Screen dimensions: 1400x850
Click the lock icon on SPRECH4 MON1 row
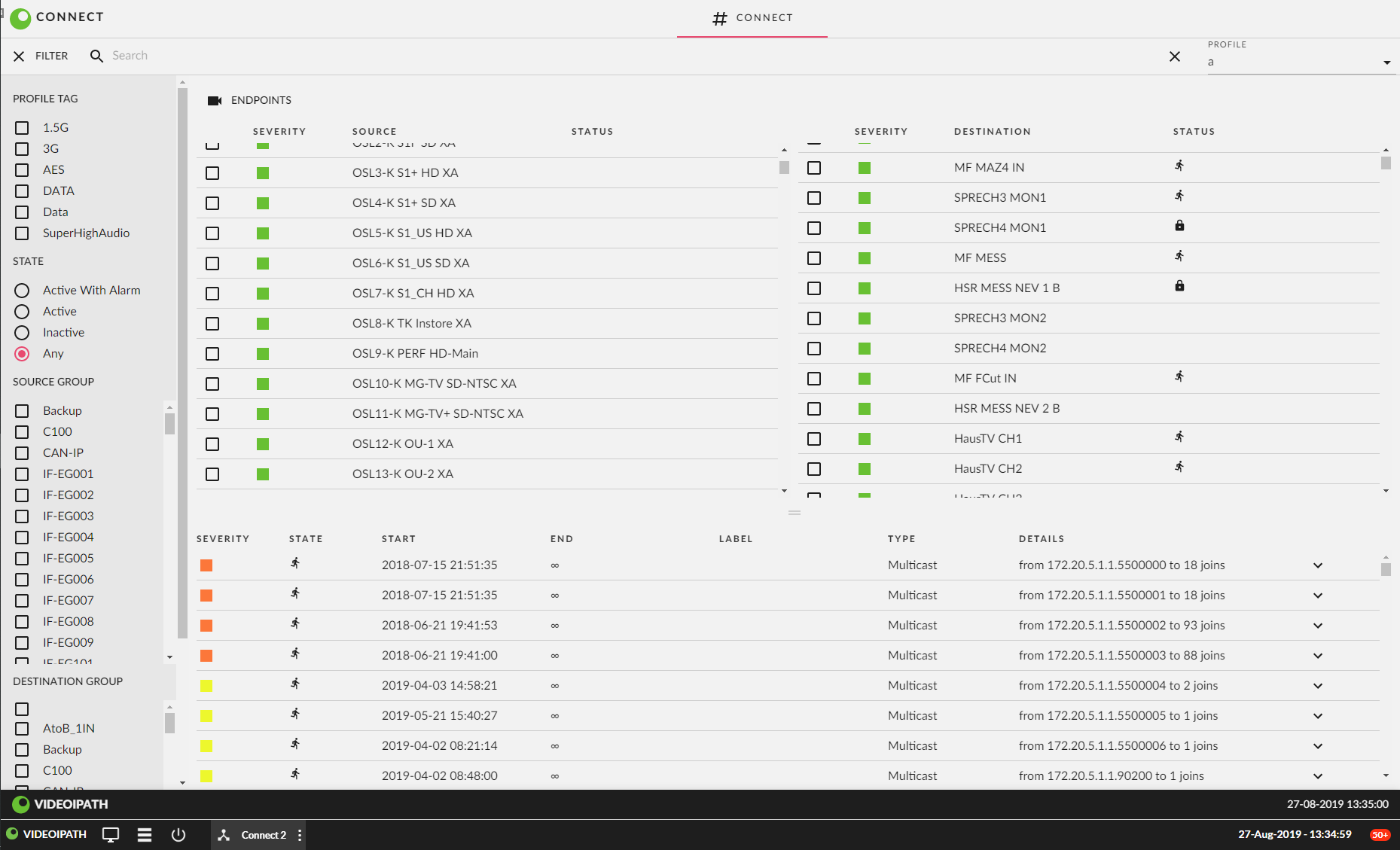pos(1179,226)
